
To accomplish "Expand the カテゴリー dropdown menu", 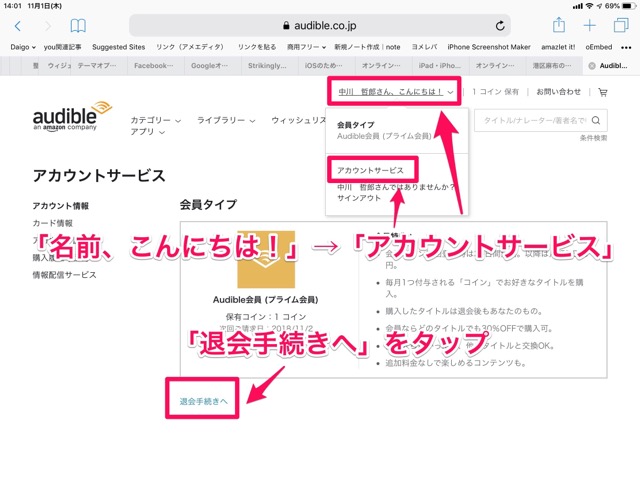I will (155, 120).
